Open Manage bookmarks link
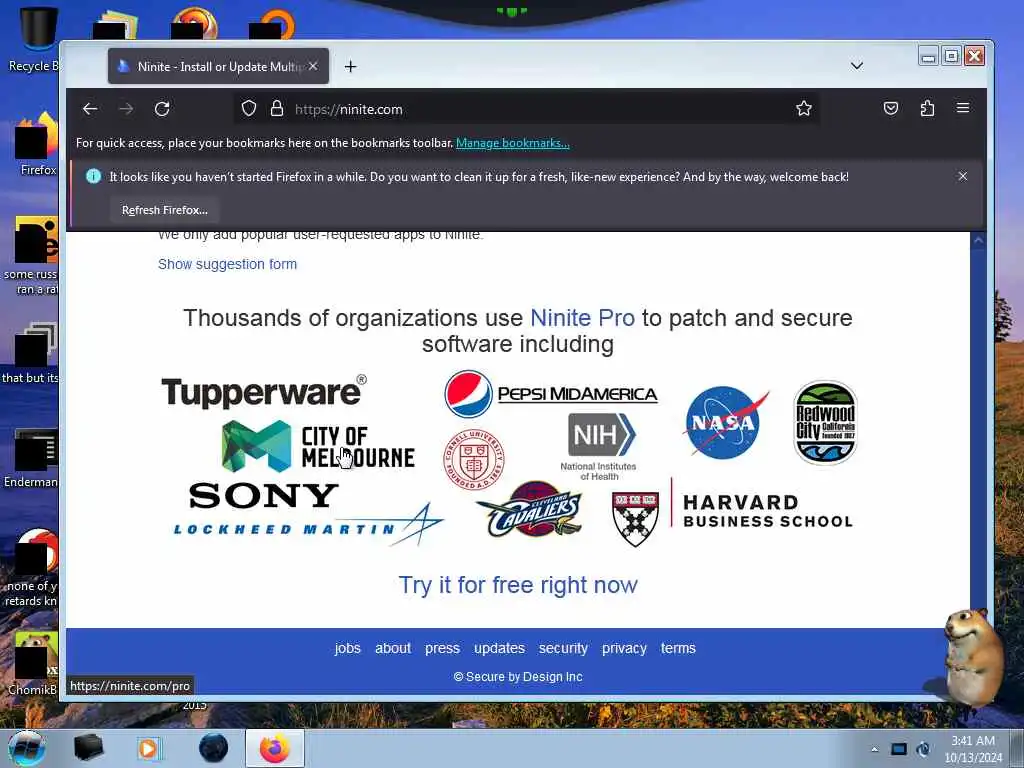This screenshot has height=768, width=1024. click(x=513, y=143)
